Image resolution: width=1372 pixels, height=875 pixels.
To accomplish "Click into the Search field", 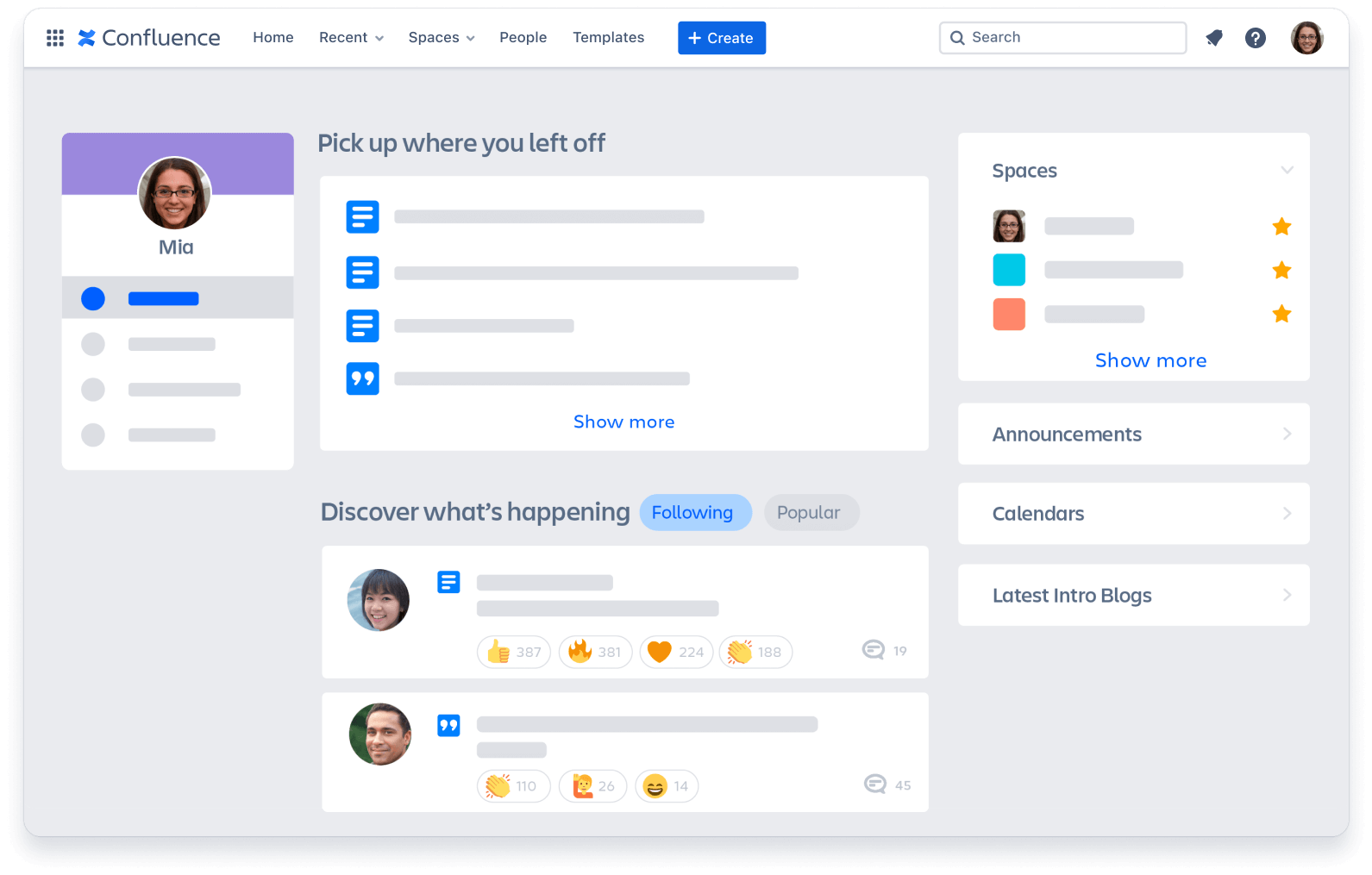I will click(1069, 38).
